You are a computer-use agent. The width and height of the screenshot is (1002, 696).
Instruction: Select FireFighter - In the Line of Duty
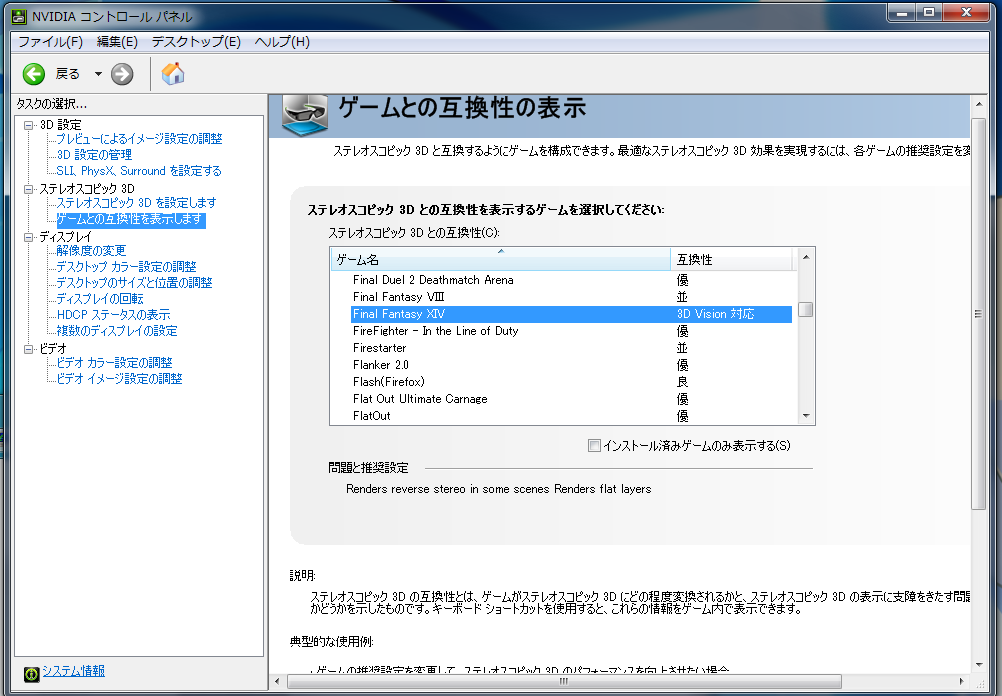coord(571,331)
